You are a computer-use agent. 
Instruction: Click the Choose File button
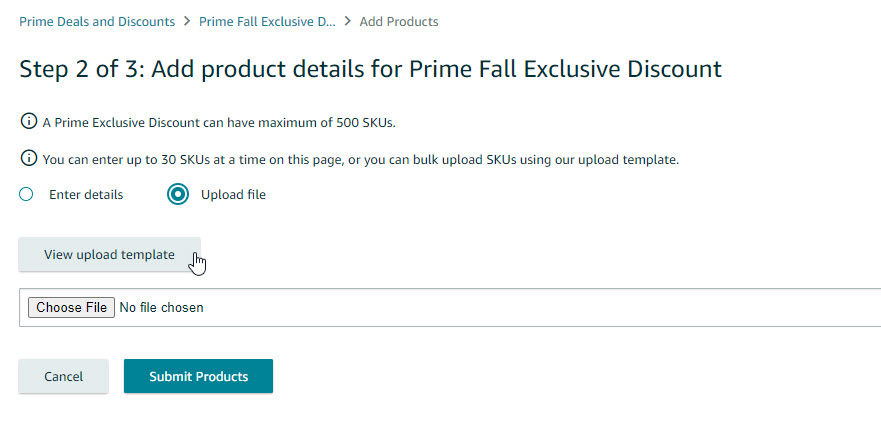(71, 308)
